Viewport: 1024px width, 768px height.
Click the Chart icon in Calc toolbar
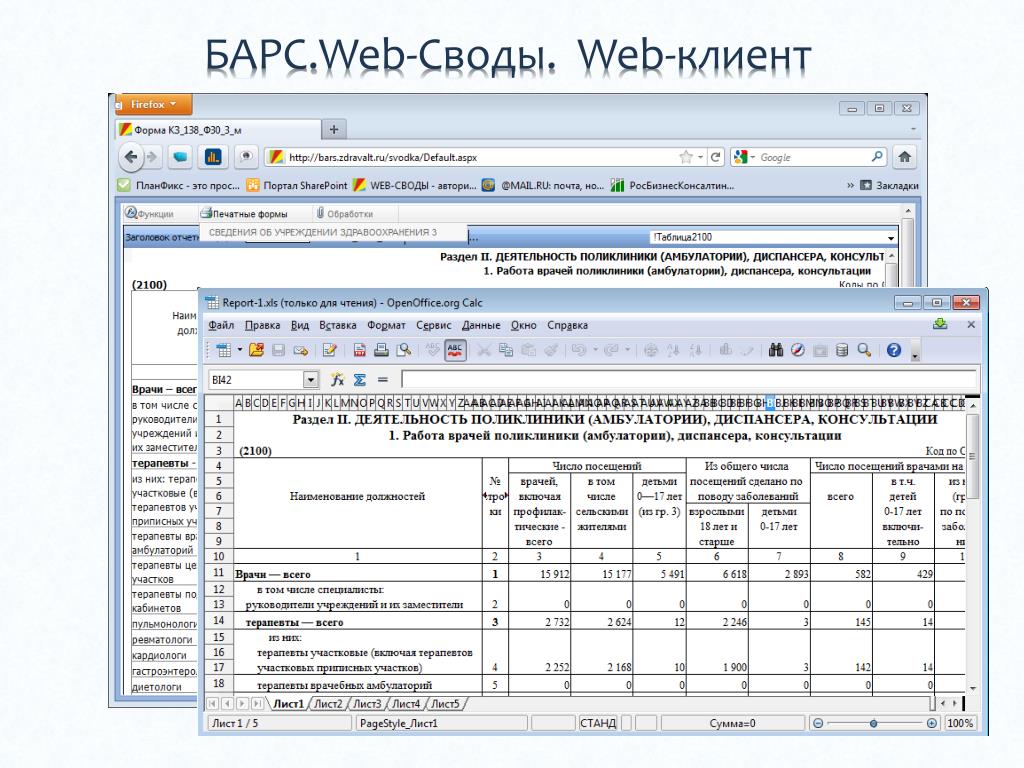(725, 350)
